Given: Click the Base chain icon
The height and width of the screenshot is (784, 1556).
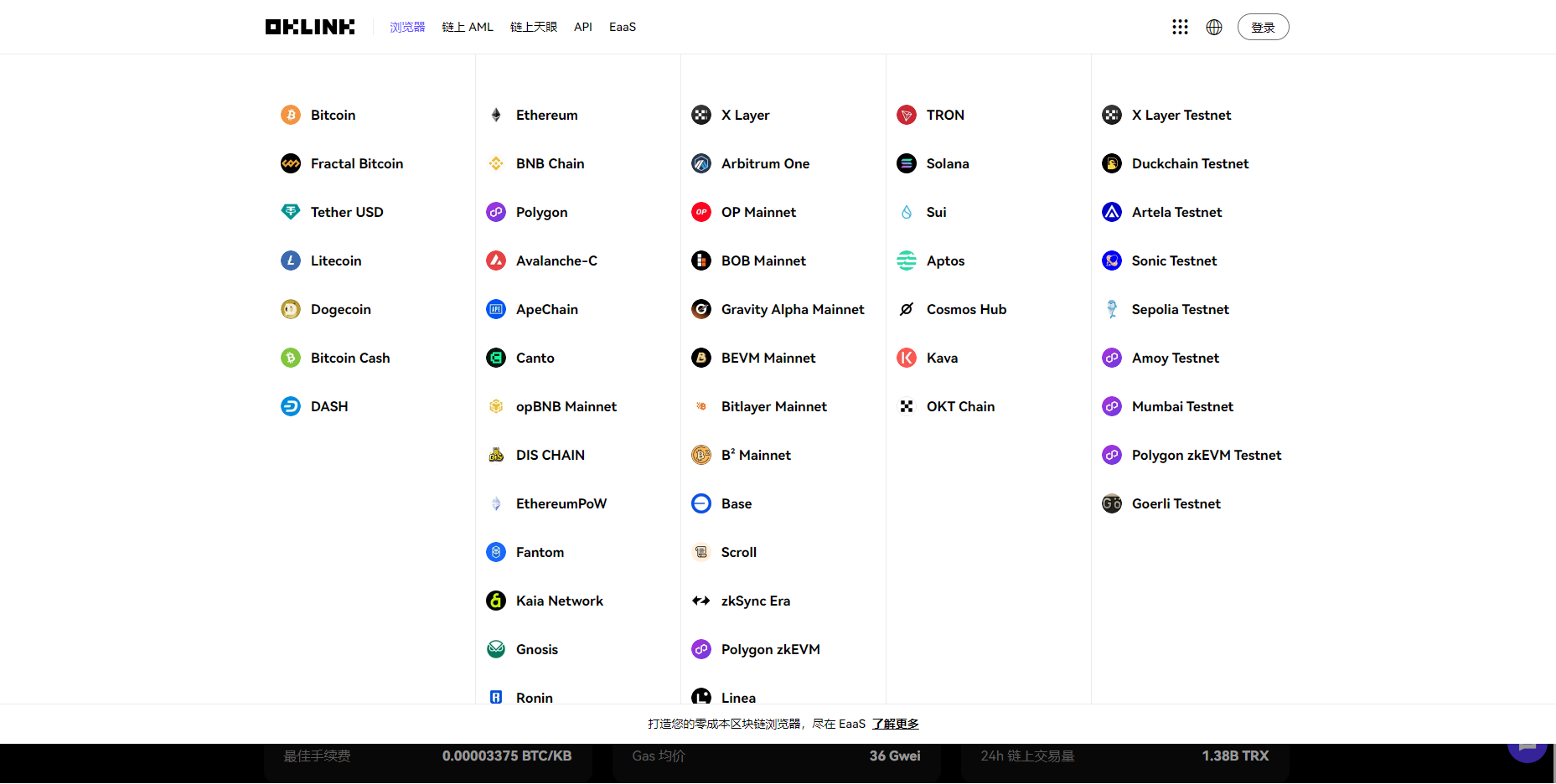Looking at the screenshot, I should (x=701, y=503).
